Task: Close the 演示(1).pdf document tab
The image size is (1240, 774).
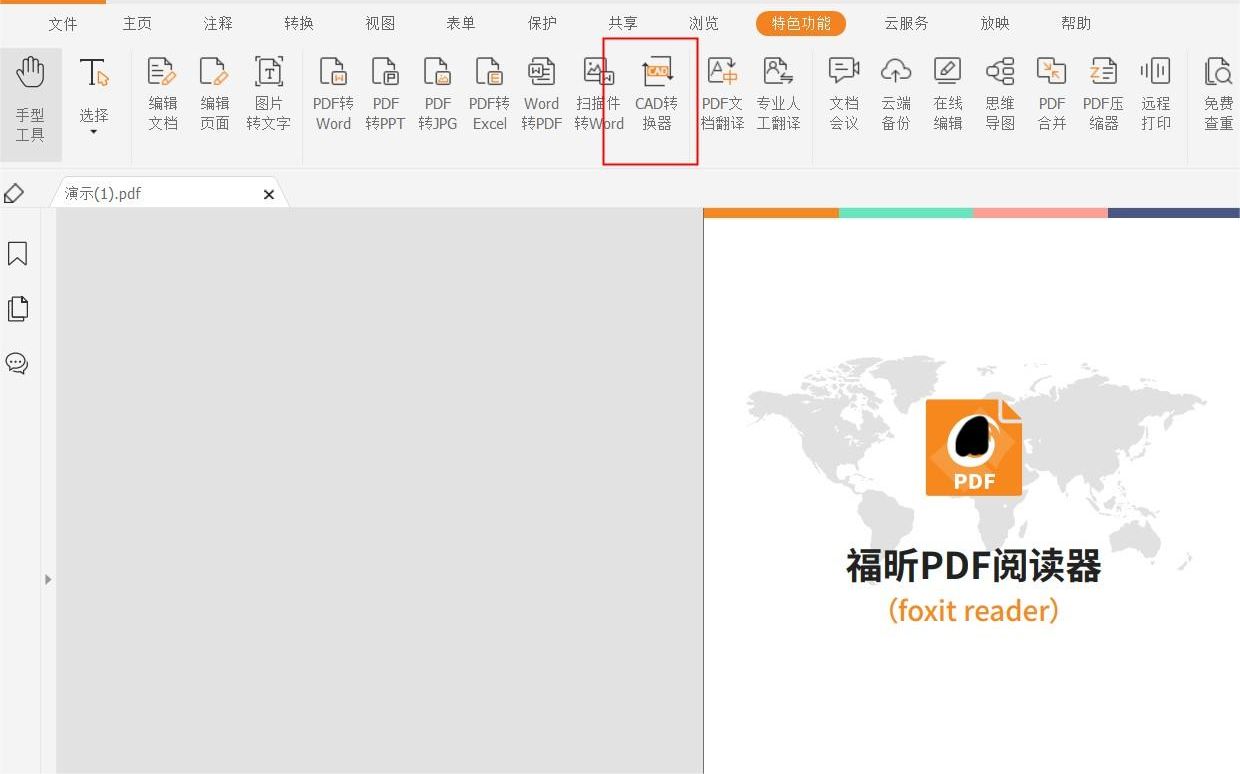Action: pos(268,194)
